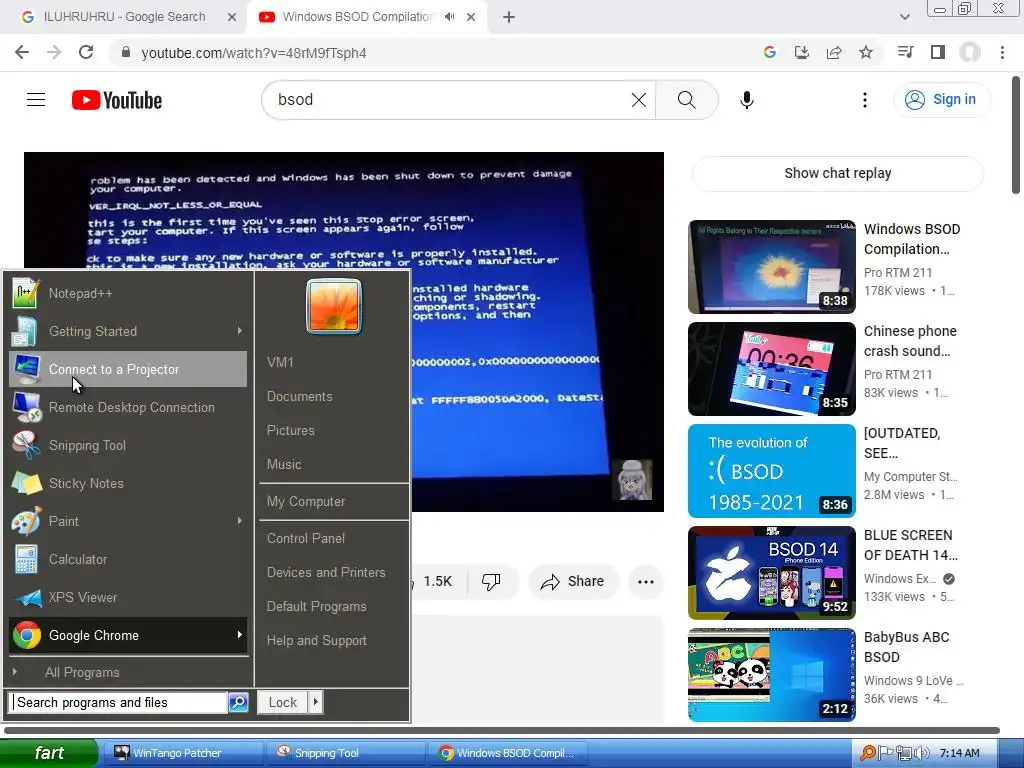Open Notepad++ from the start menu
1024x768 pixels.
click(x=128, y=293)
